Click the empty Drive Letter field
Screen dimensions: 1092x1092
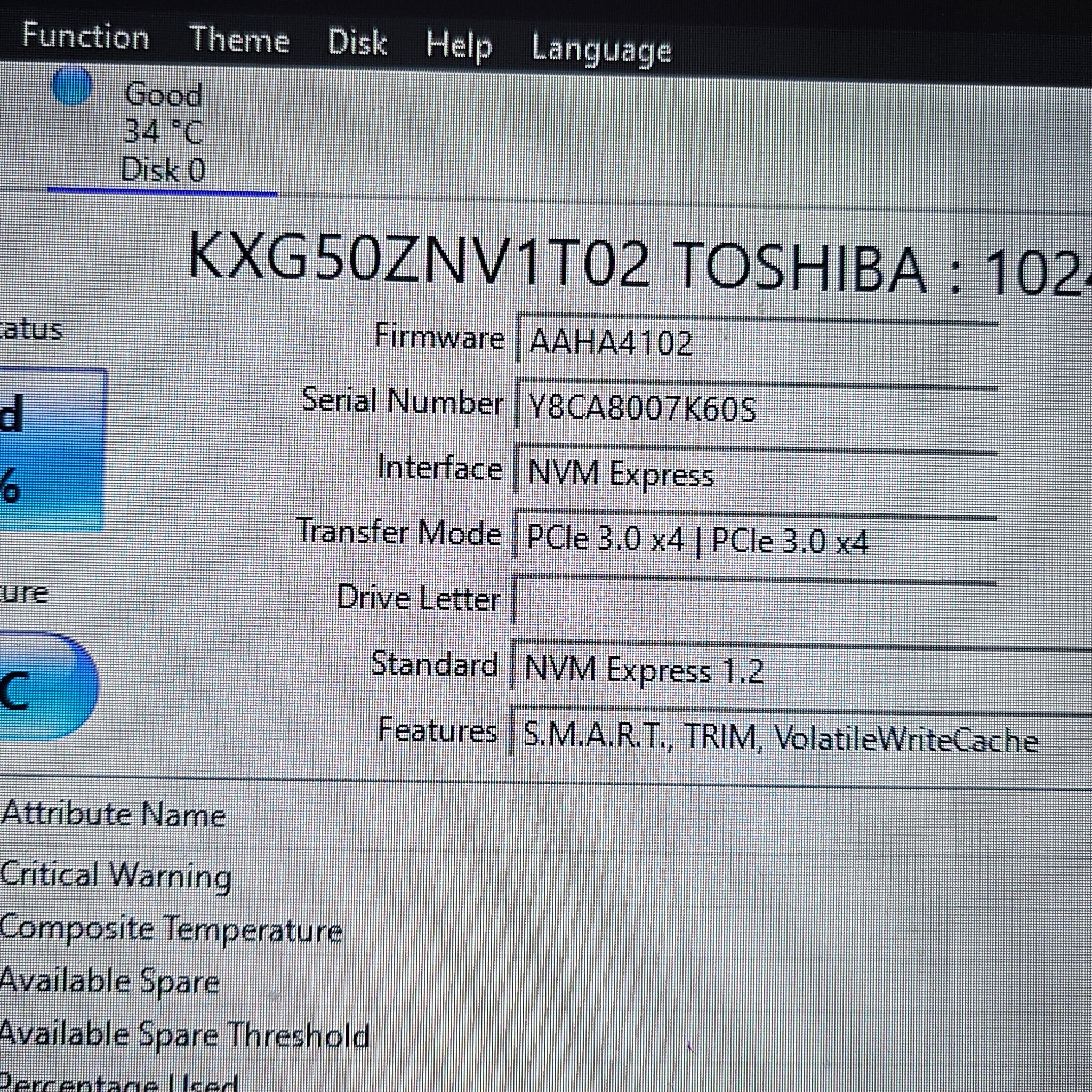tap(754, 603)
